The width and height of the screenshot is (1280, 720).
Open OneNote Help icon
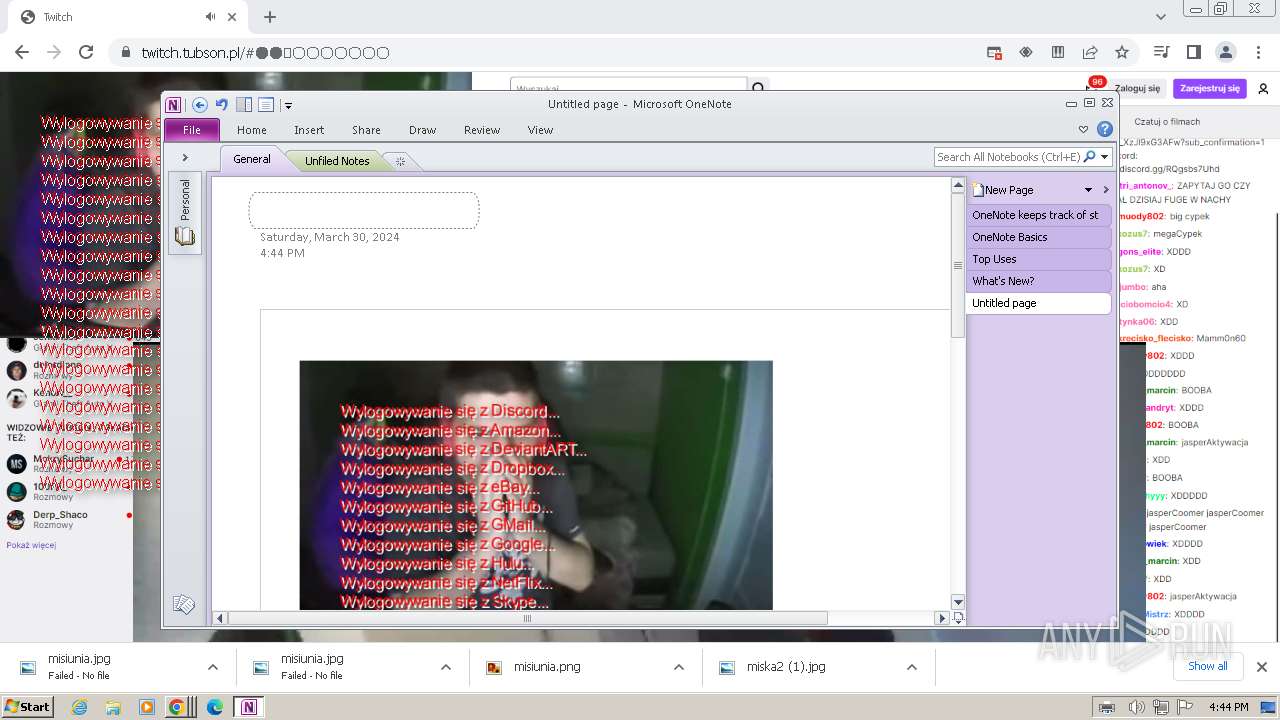(1105, 129)
